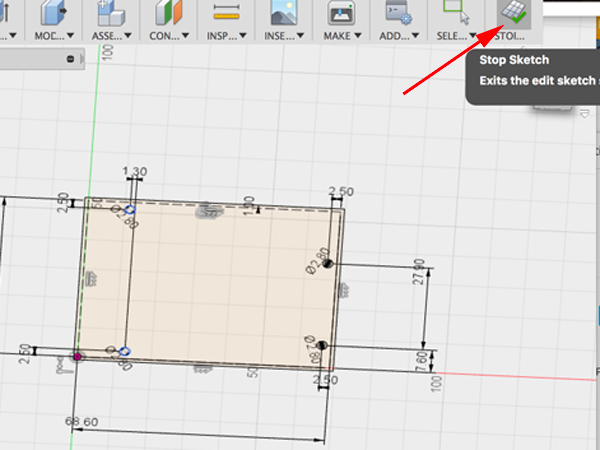Screen dimensions: 600x450
Task: Select the constraint glyph on the right edge
Action: coord(343,291)
